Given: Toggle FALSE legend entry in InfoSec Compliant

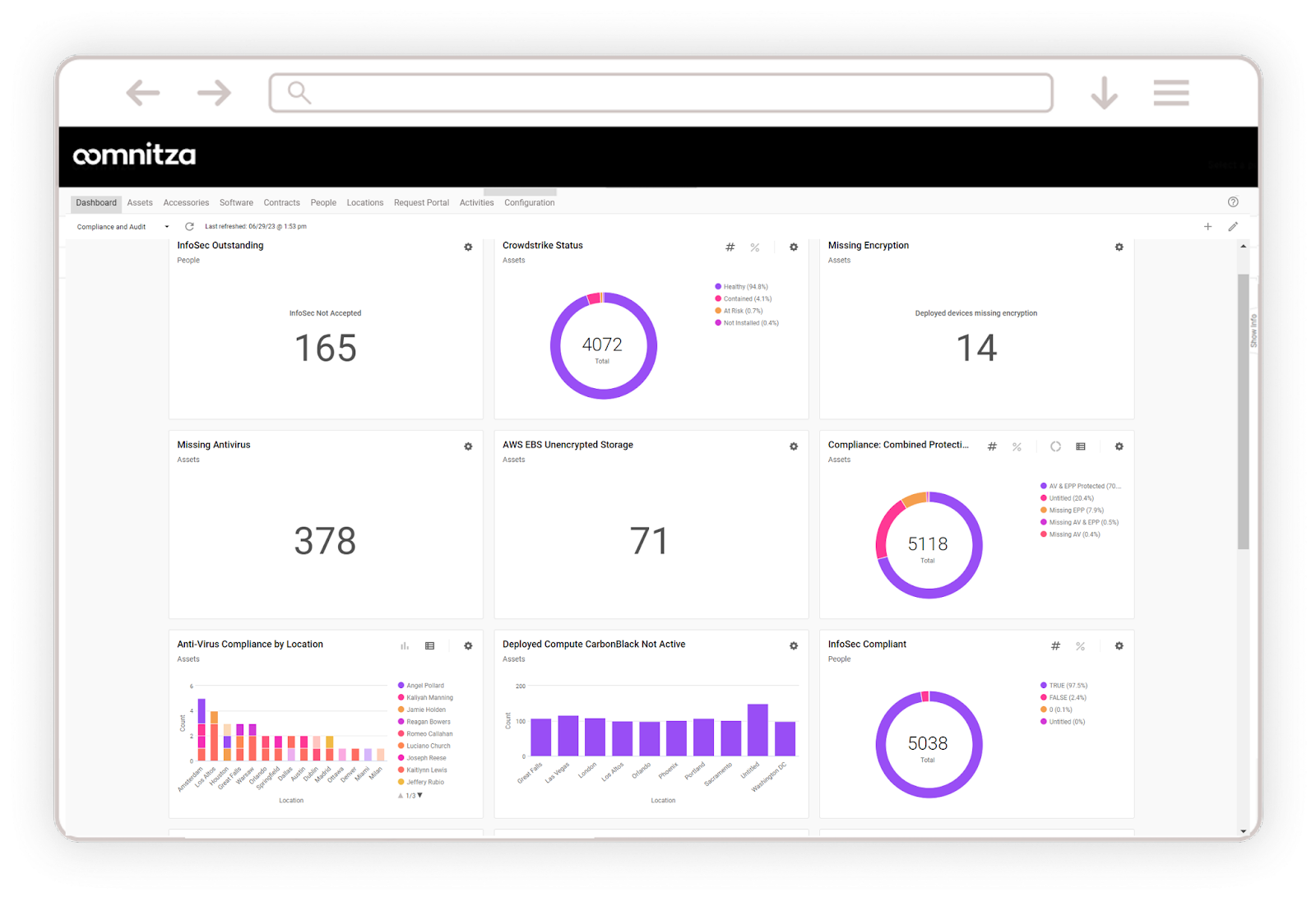Looking at the screenshot, I should click(1063, 698).
